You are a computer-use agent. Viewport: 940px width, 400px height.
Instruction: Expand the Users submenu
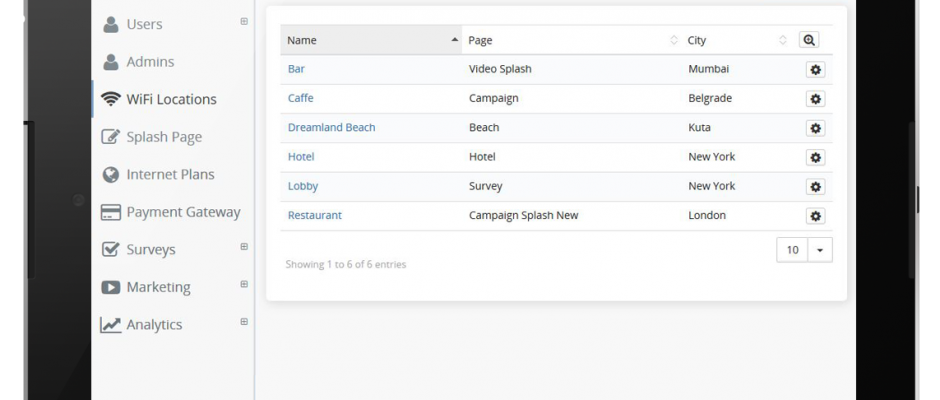(x=244, y=21)
